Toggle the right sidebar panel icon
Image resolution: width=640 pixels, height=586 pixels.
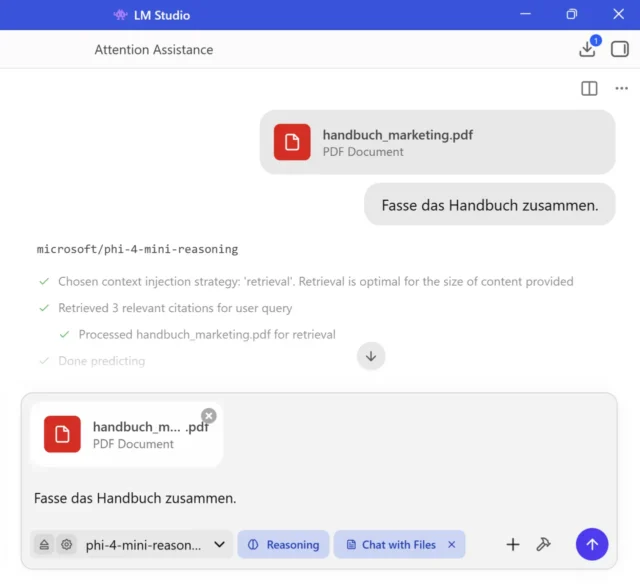click(619, 49)
